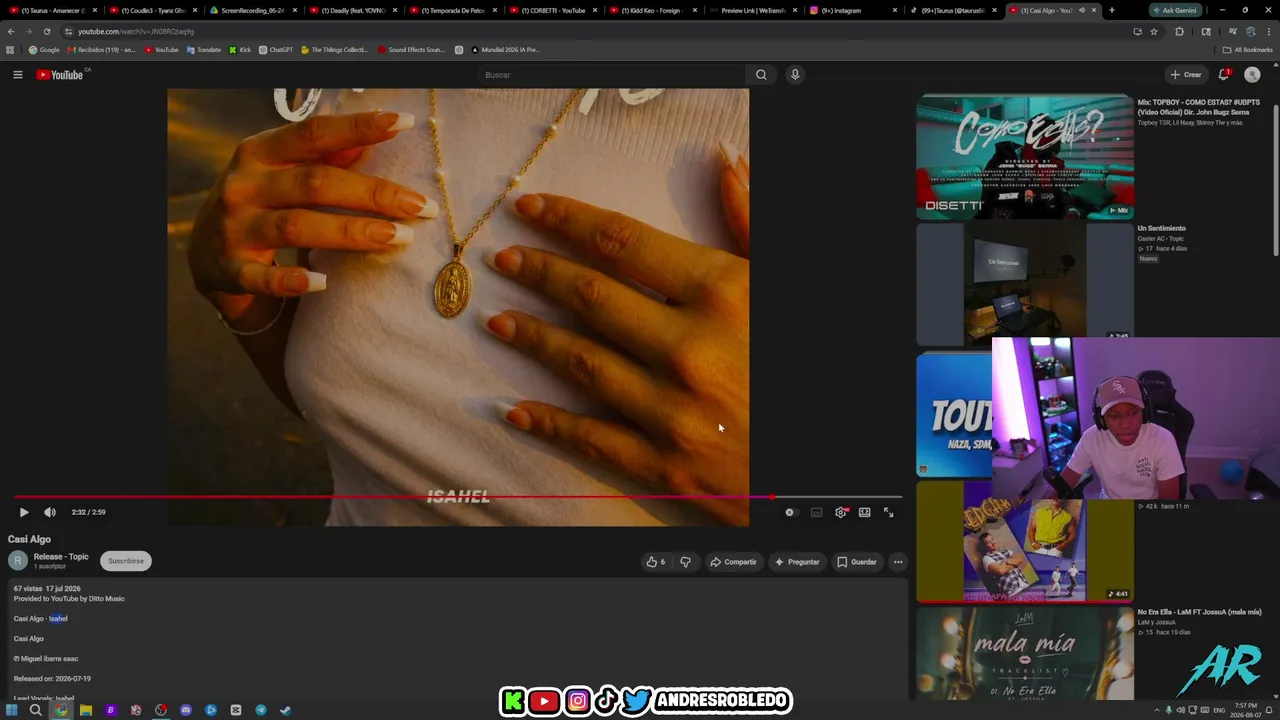
Task: Open the No Era Ella - LaM title
Action: [1199, 612]
